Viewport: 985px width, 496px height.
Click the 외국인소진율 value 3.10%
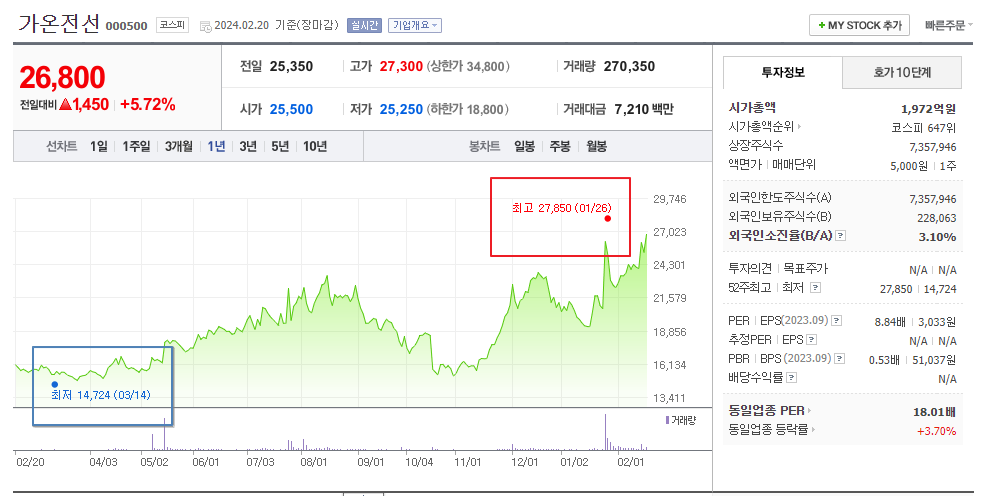pyautogui.click(x=937, y=237)
